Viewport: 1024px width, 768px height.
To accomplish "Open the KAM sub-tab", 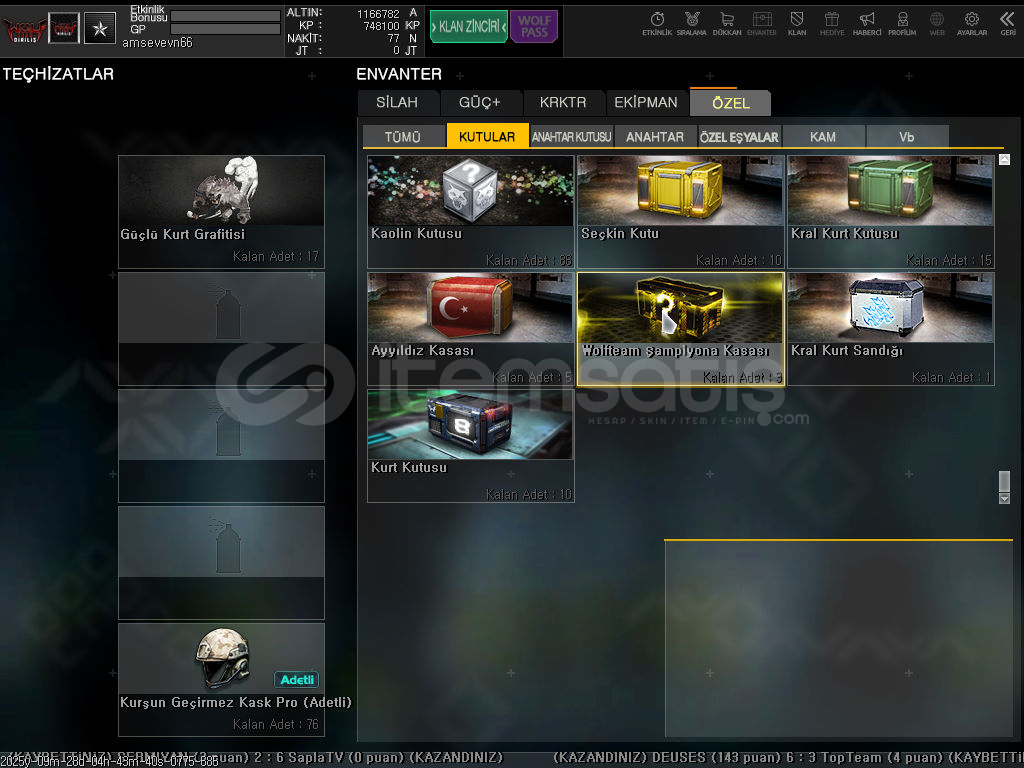I will click(x=823, y=136).
